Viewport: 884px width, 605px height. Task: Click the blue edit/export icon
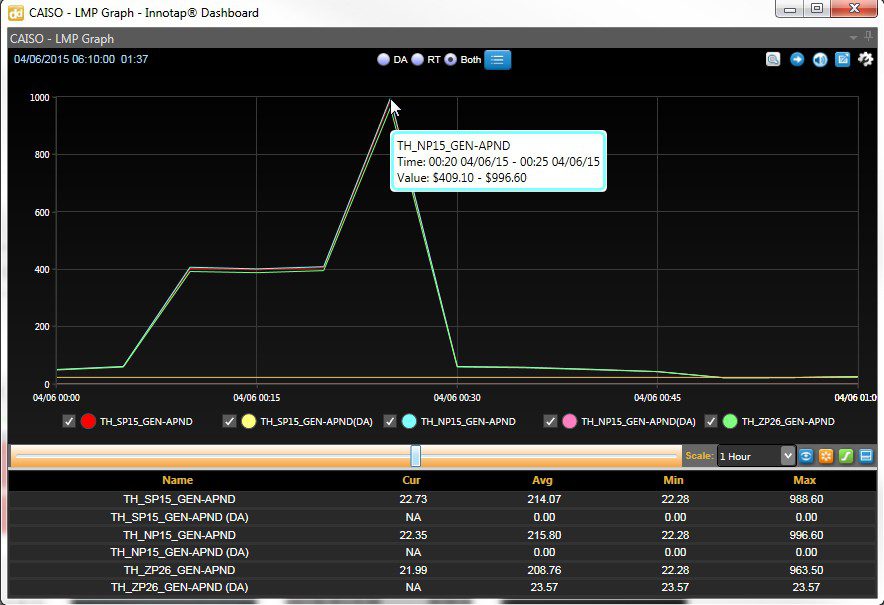[x=842, y=59]
